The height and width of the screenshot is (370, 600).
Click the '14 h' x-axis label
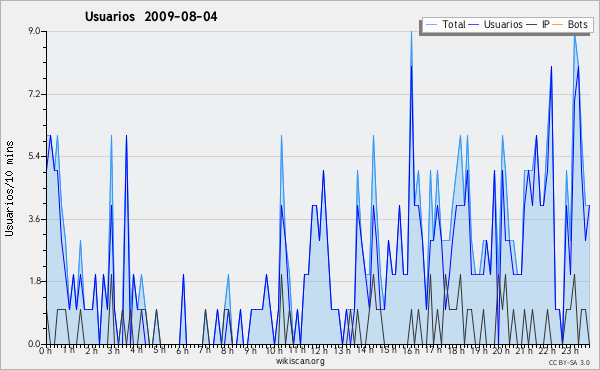(x=365, y=351)
